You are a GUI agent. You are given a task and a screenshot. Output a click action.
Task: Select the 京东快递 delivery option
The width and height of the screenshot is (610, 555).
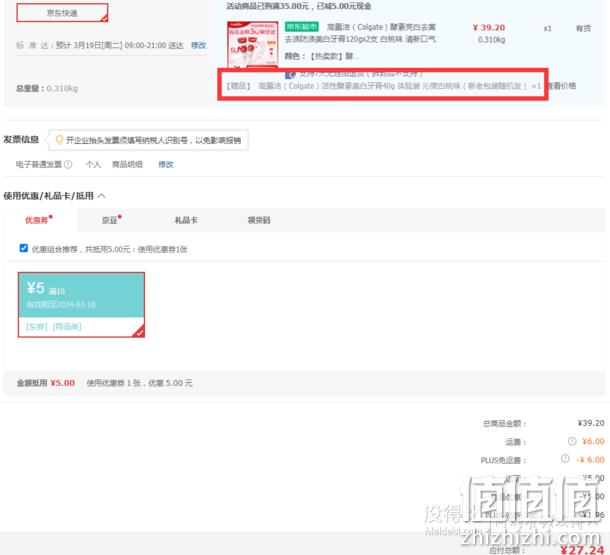click(62, 13)
